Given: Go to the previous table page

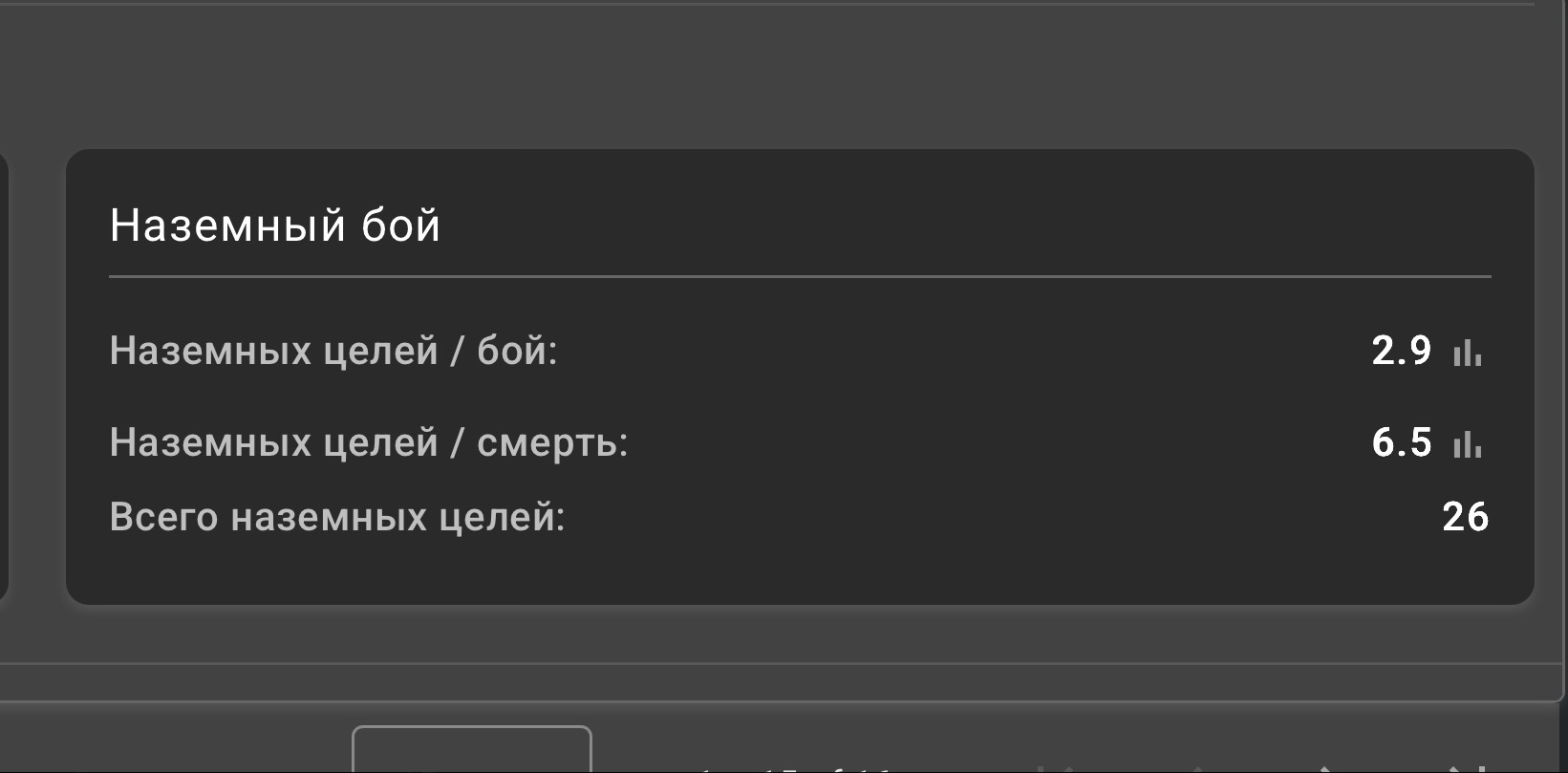Looking at the screenshot, I should click(1196, 767).
